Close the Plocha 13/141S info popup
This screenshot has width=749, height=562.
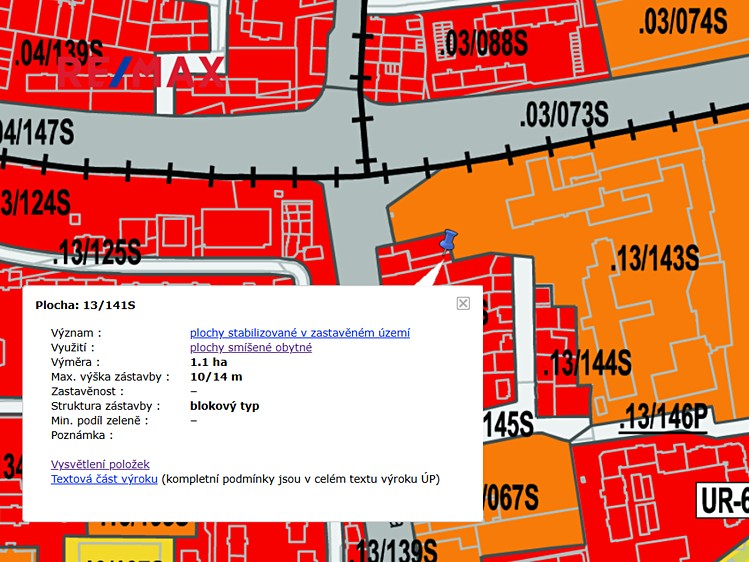click(463, 303)
